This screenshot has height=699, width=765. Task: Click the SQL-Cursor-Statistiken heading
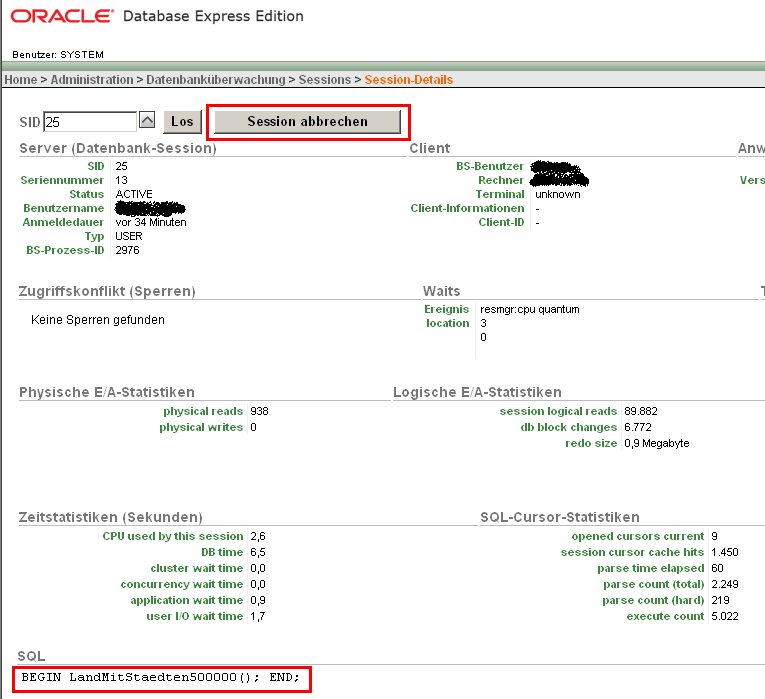point(560,517)
